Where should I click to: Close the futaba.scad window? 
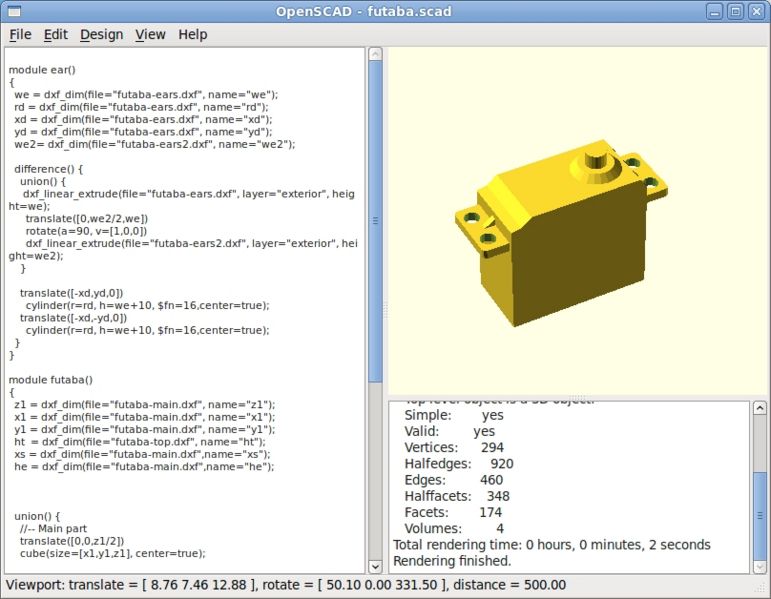[x=756, y=11]
